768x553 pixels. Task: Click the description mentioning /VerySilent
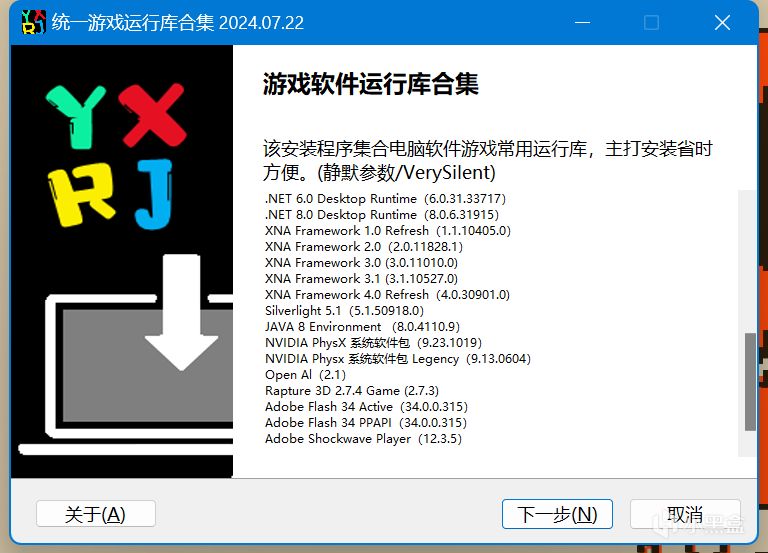(487, 161)
